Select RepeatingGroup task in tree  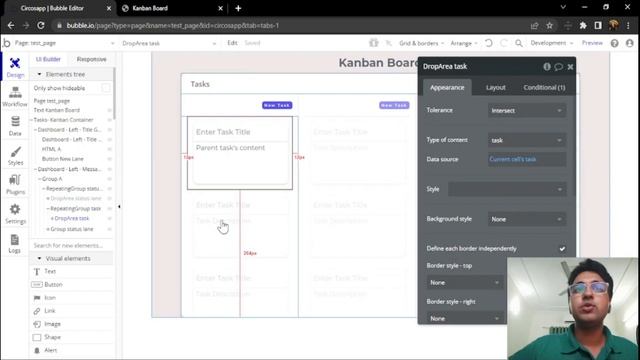coord(76,209)
